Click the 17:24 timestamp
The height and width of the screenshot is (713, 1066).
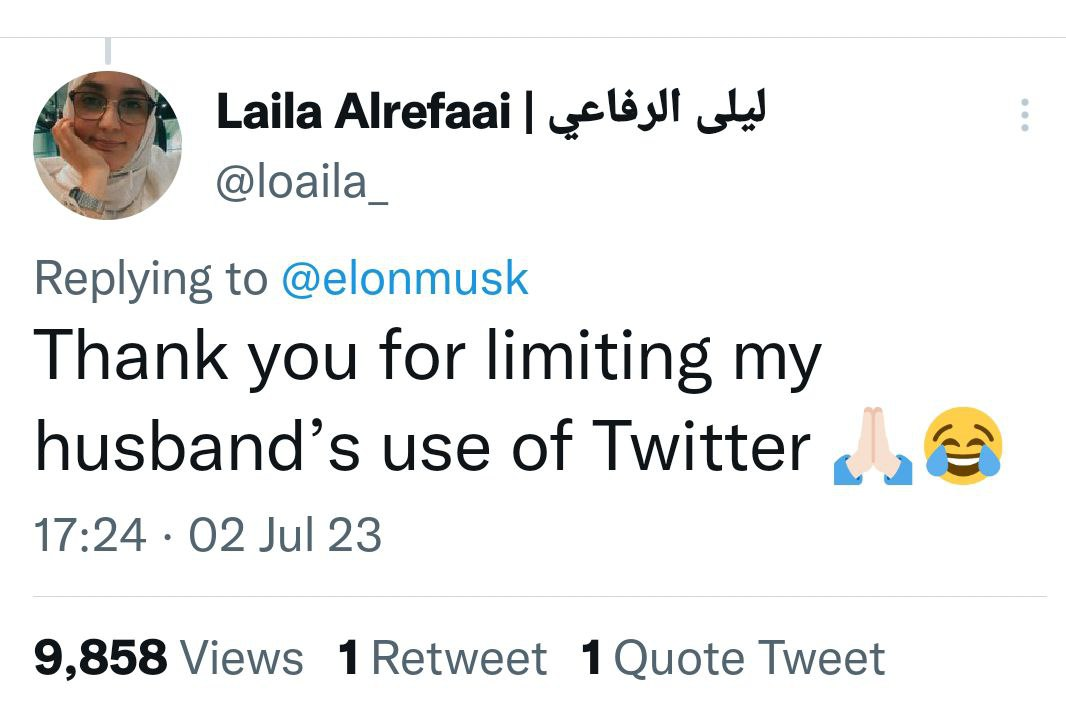click(90, 535)
